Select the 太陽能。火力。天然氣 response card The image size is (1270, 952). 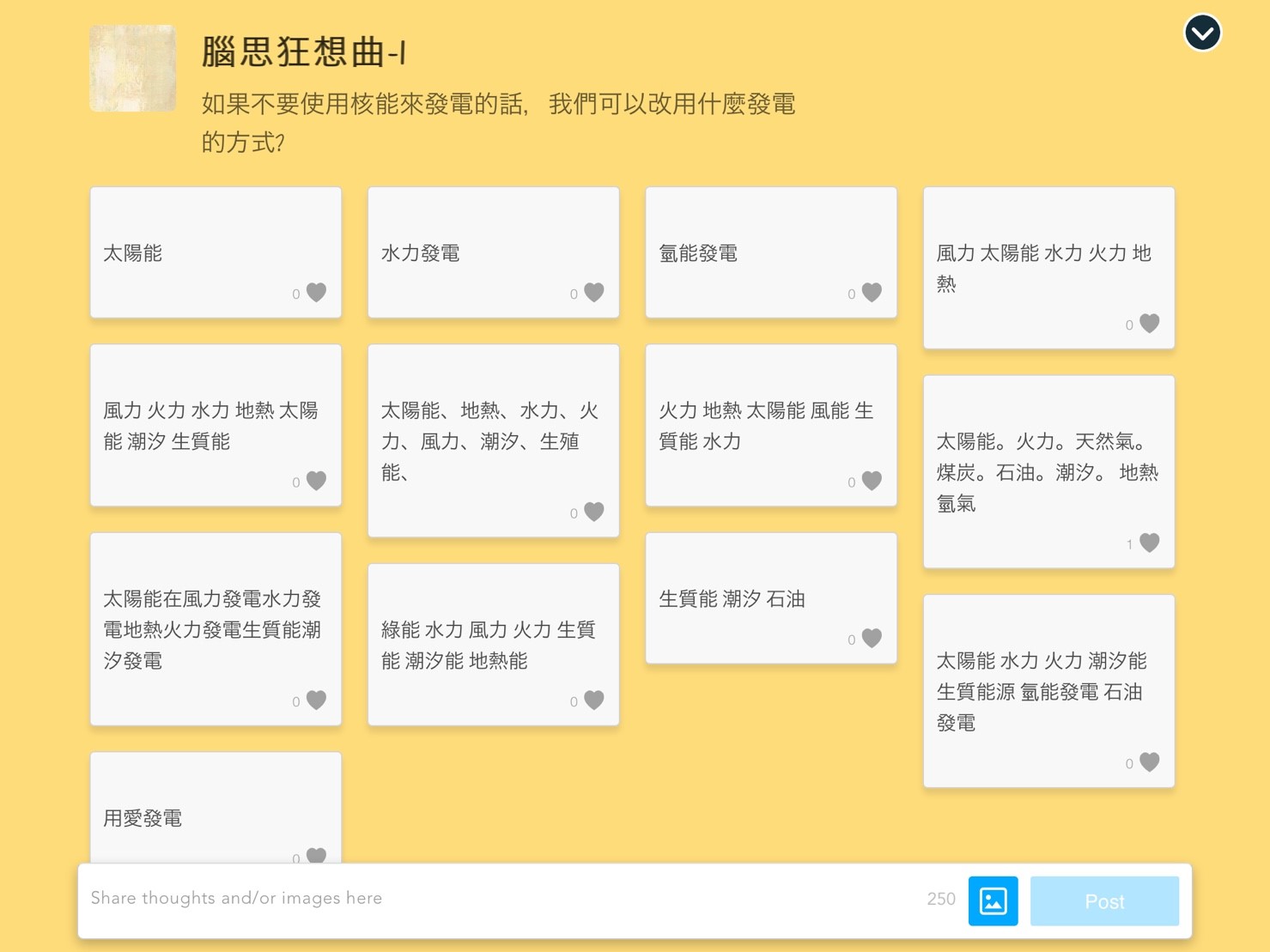click(1048, 471)
